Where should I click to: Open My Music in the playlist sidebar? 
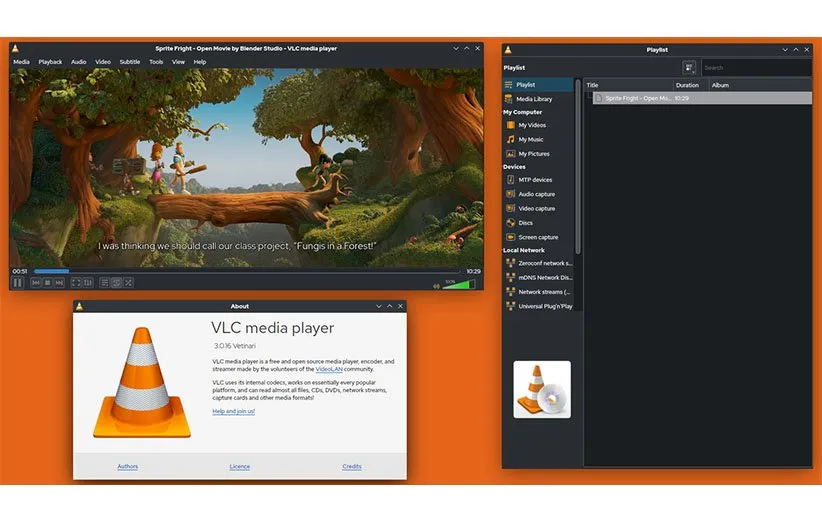tap(530, 140)
